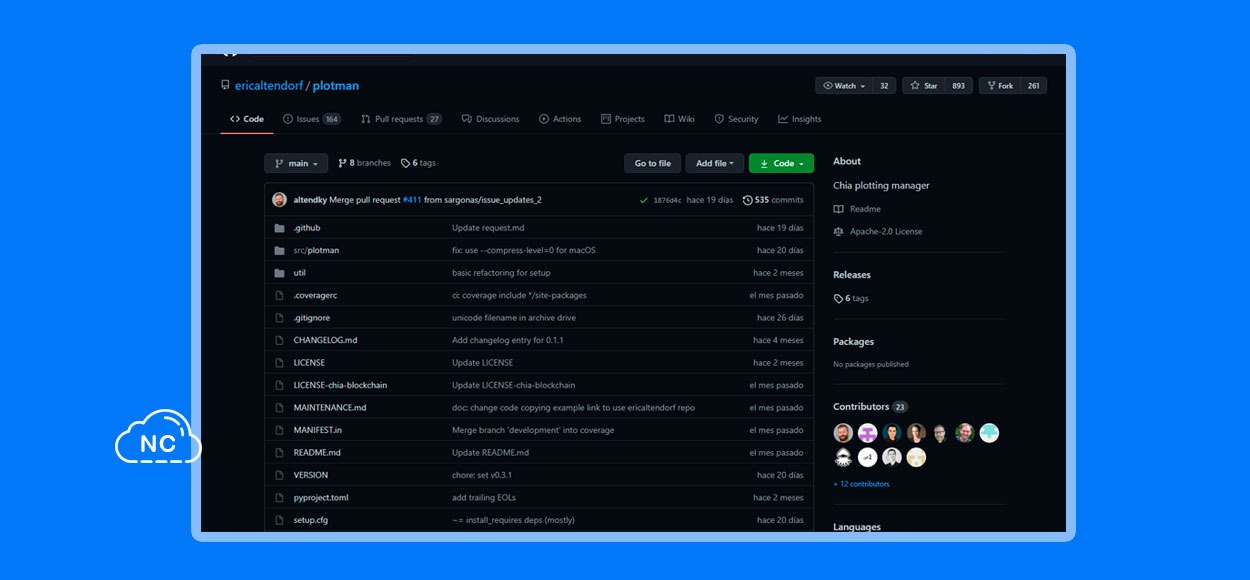
Task: Open the VERSION file
Action: click(x=311, y=475)
